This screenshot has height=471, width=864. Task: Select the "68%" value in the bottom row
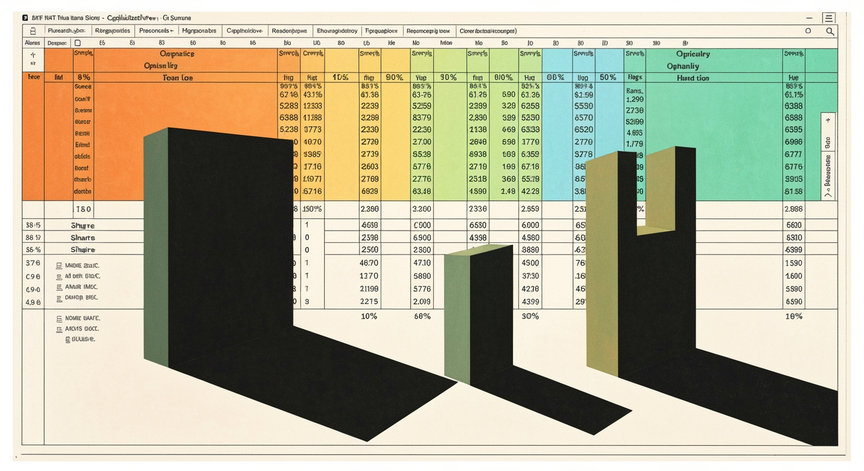[422, 316]
